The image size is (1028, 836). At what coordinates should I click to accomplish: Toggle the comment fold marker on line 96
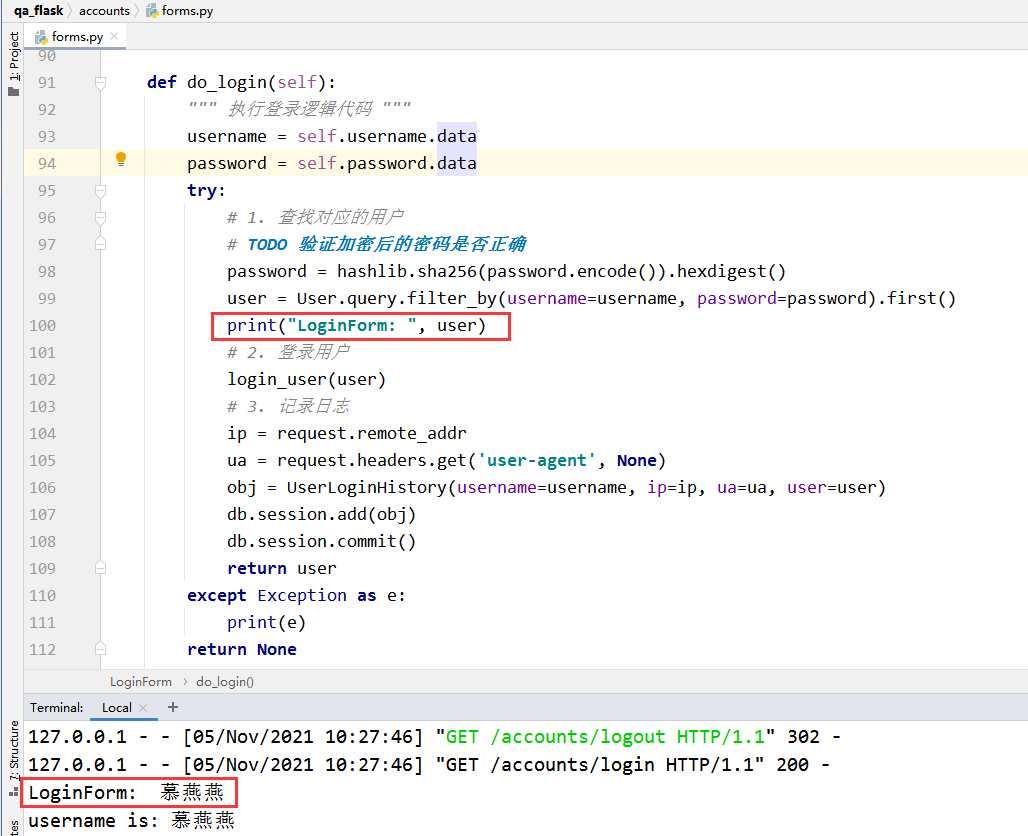(x=100, y=218)
